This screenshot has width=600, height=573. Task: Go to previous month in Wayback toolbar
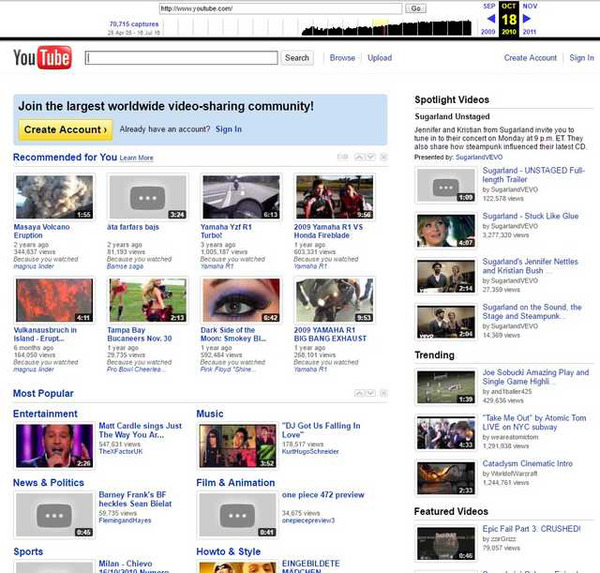tap(491, 18)
